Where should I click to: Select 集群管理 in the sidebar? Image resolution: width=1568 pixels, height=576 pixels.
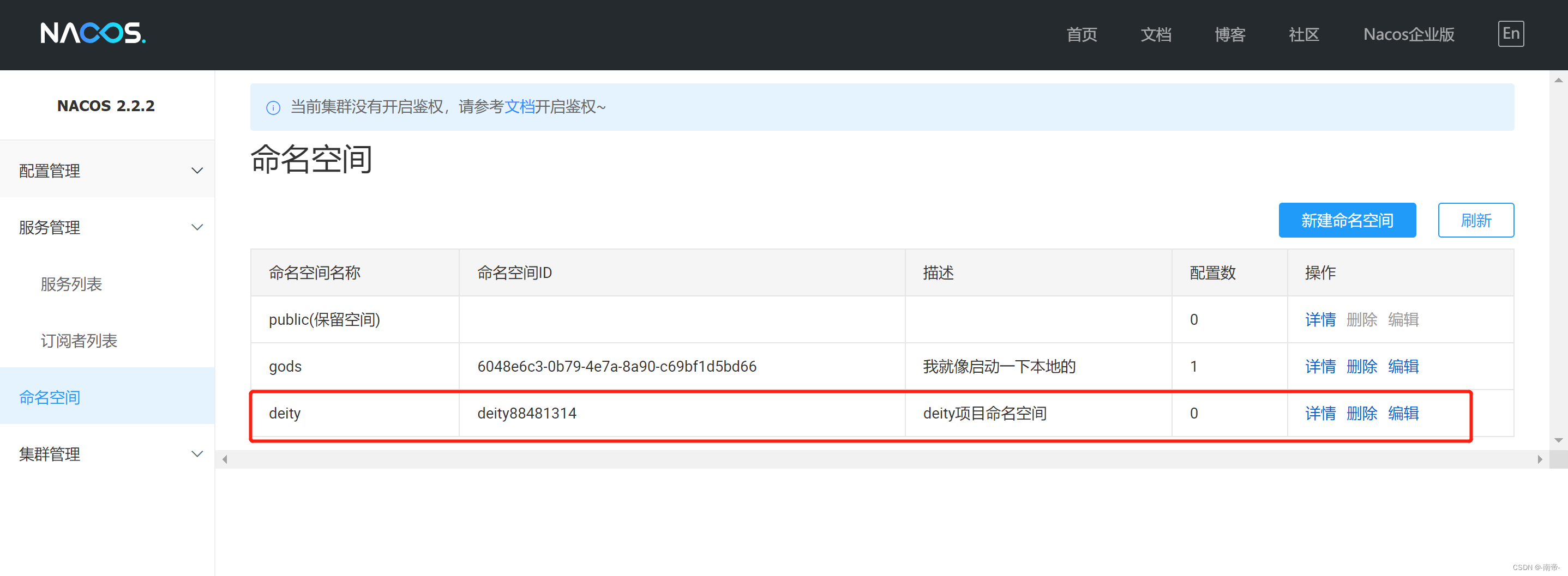point(107,454)
